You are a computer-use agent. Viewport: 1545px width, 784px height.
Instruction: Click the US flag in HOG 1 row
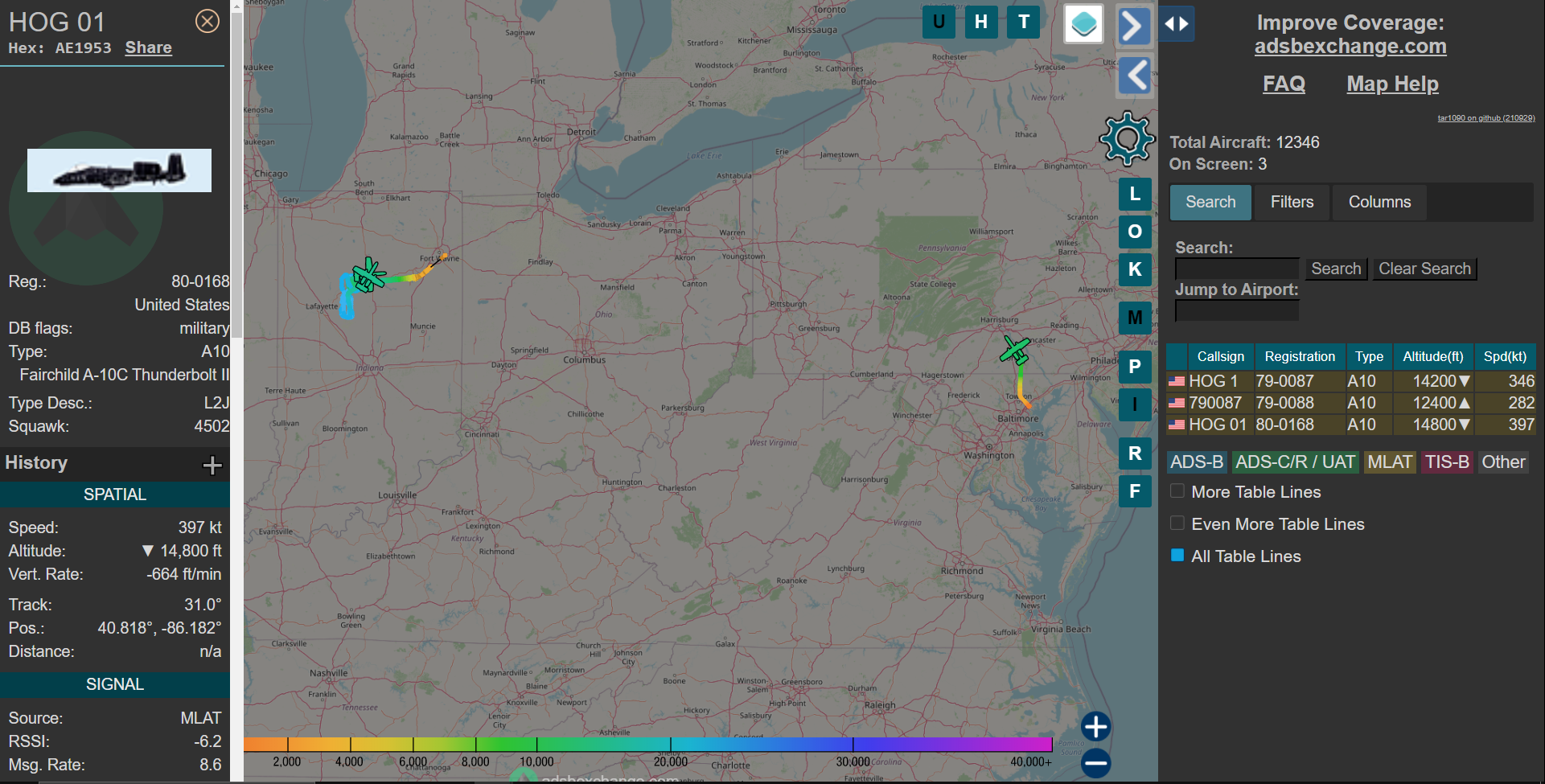(x=1177, y=381)
